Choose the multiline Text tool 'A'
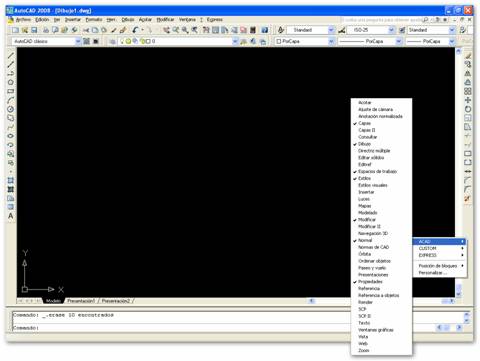Screen dimensions: 480x361 click(11, 216)
